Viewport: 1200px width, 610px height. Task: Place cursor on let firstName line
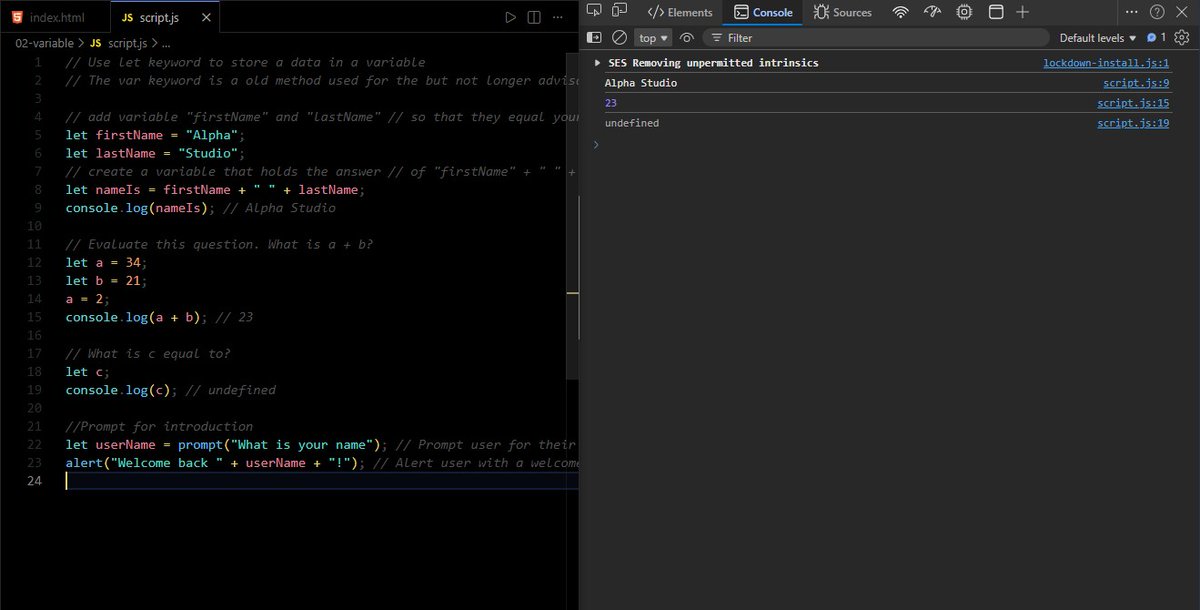click(155, 135)
